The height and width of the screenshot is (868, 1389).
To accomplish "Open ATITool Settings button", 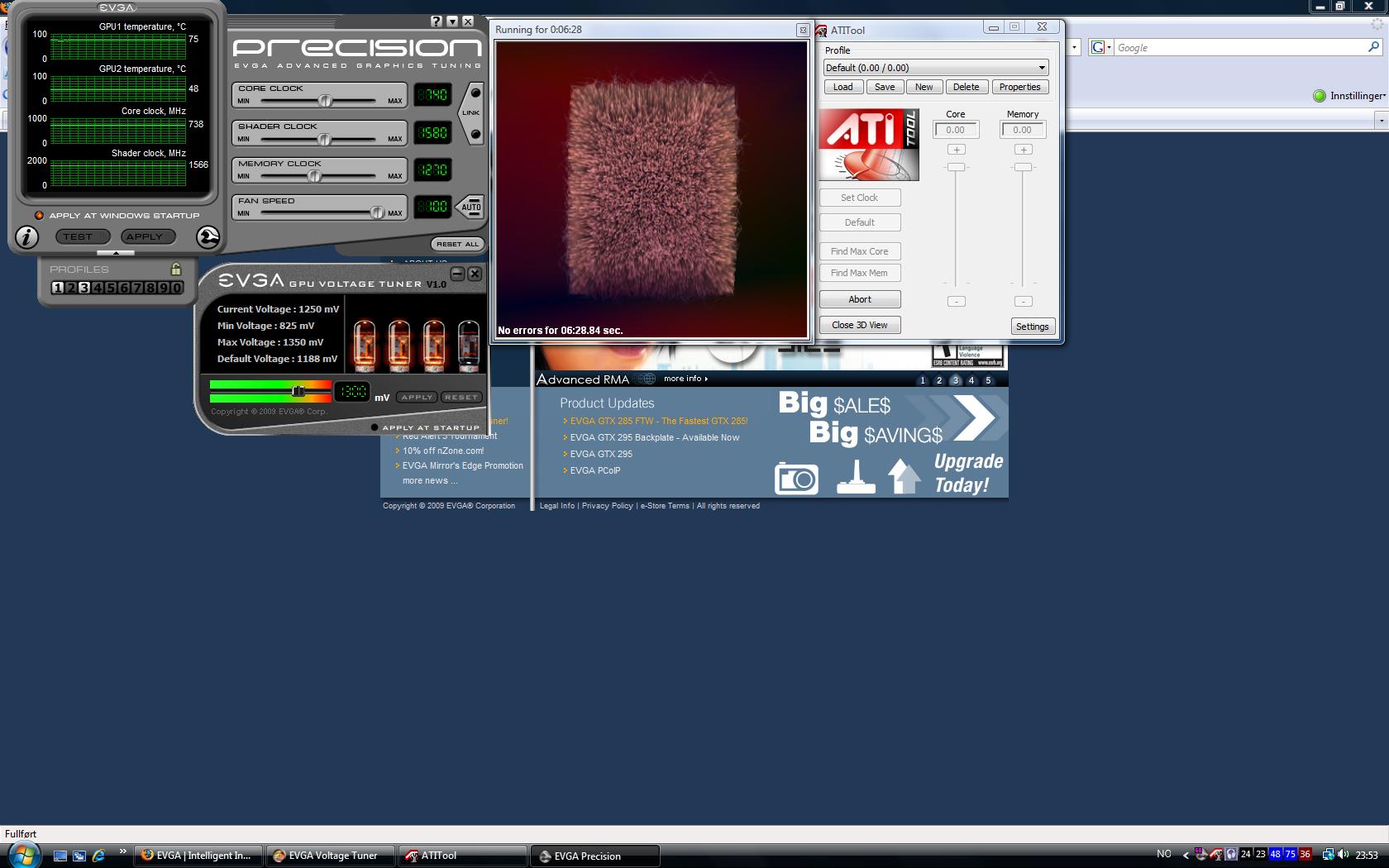I will pos(1033,327).
